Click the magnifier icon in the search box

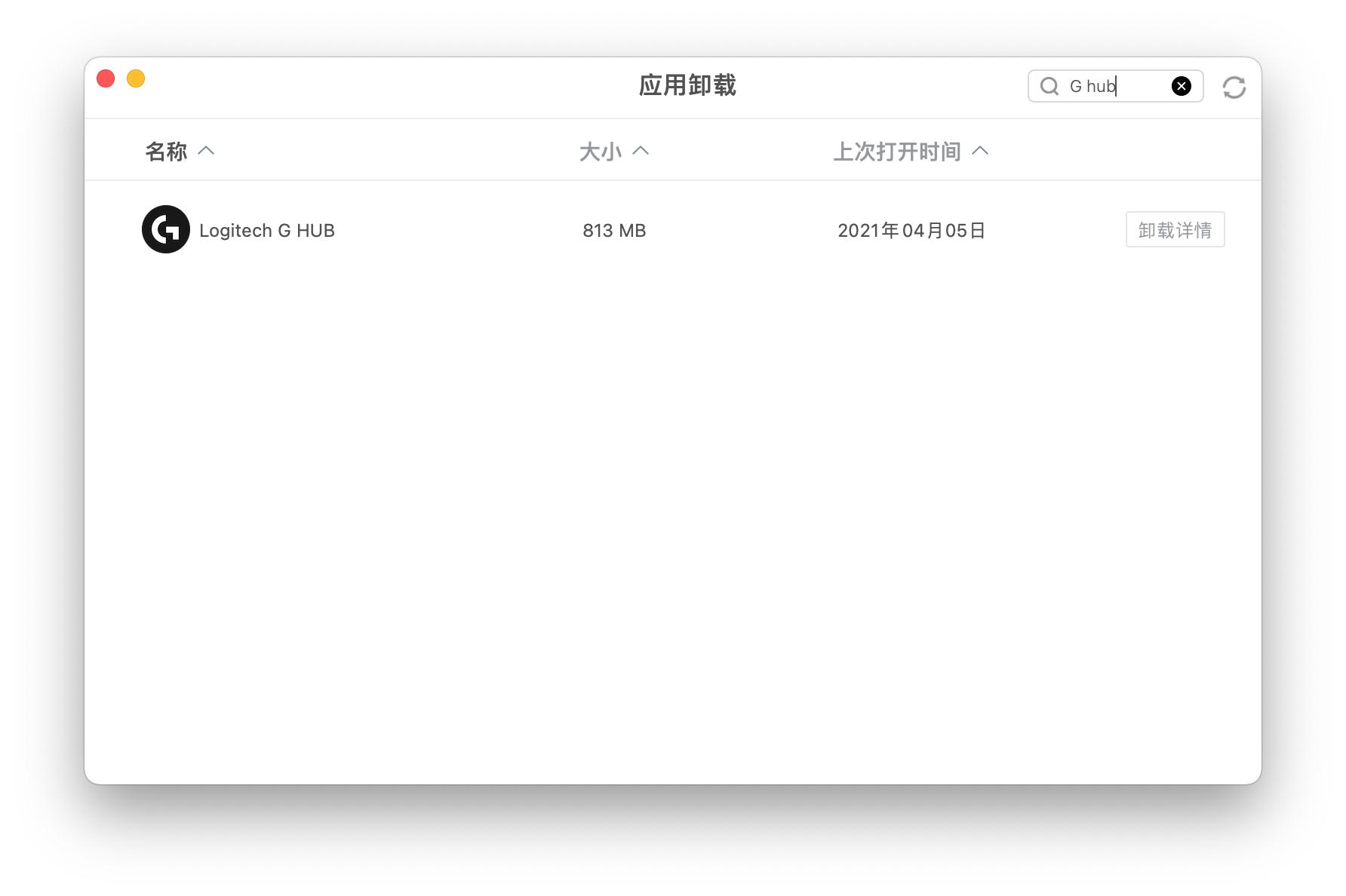(x=1049, y=87)
